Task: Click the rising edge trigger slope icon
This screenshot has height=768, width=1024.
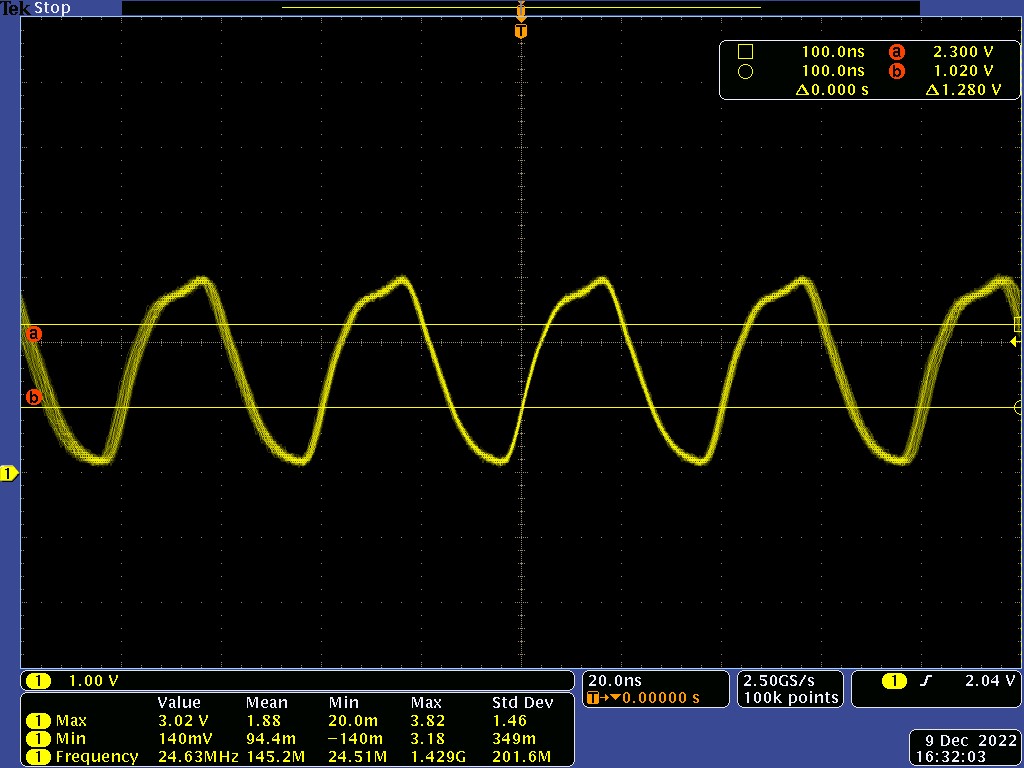Action: tap(927, 681)
